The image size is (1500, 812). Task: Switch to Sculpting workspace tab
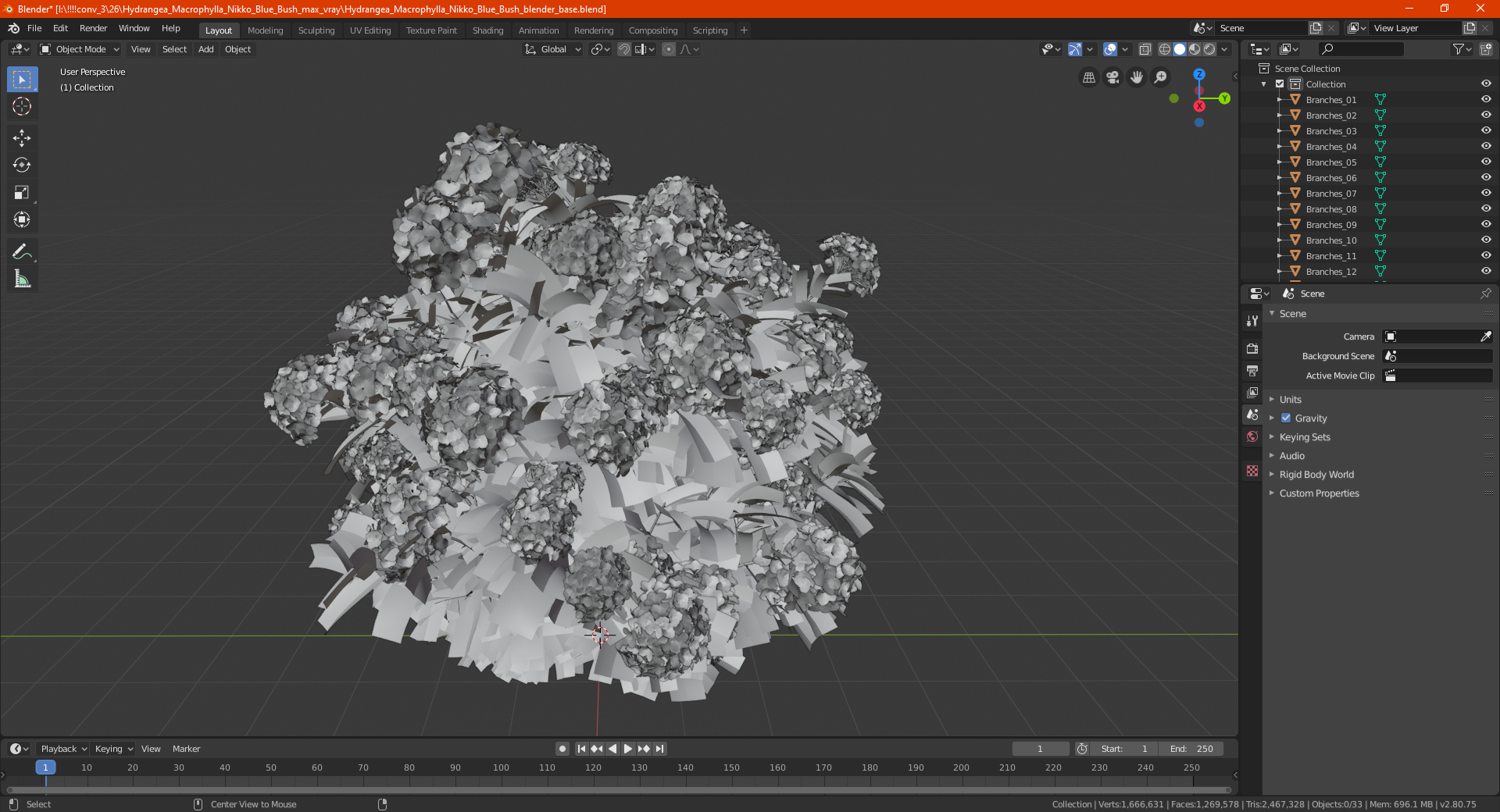(316, 30)
